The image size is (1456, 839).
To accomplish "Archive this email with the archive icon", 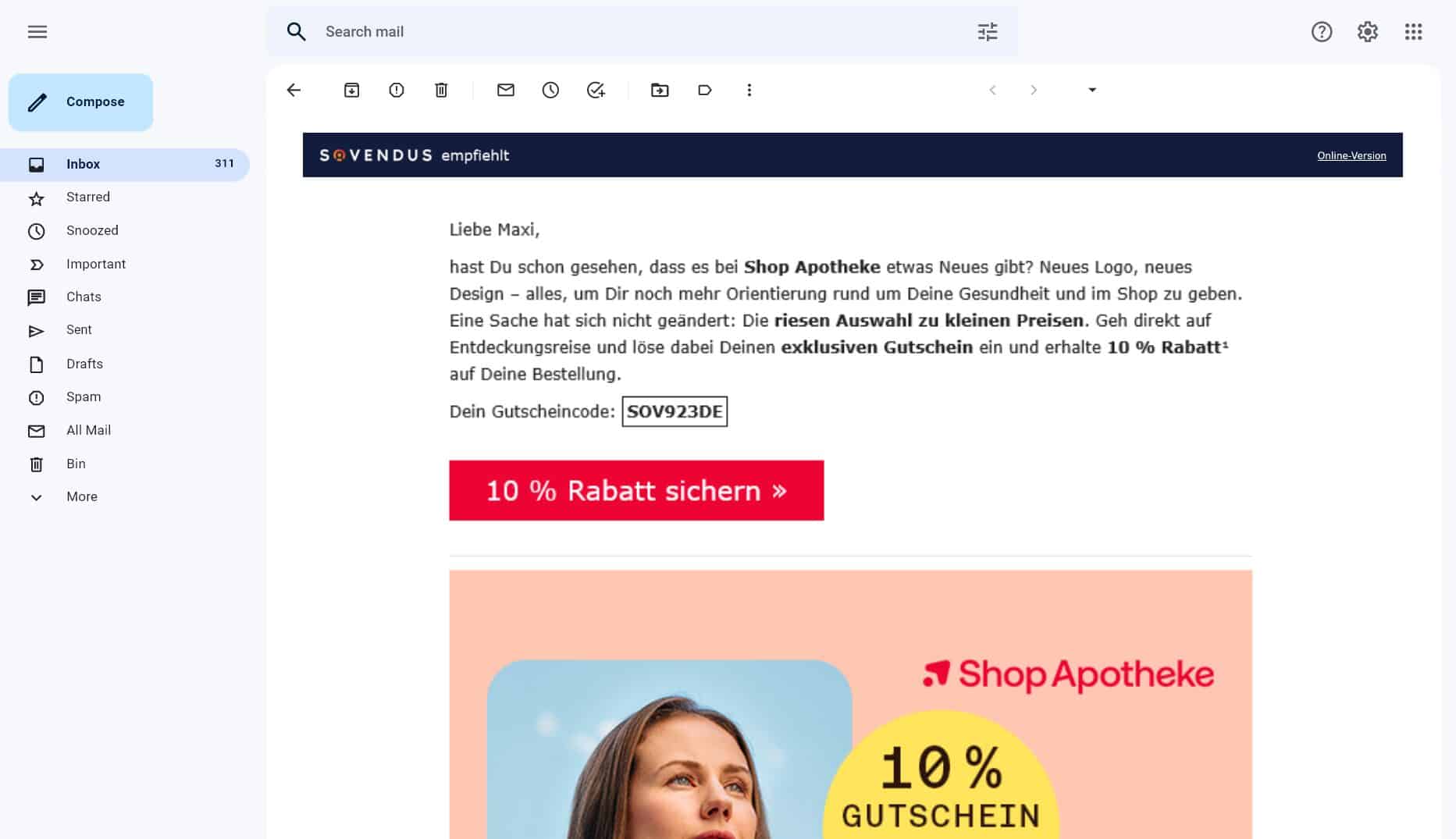I will click(x=351, y=90).
